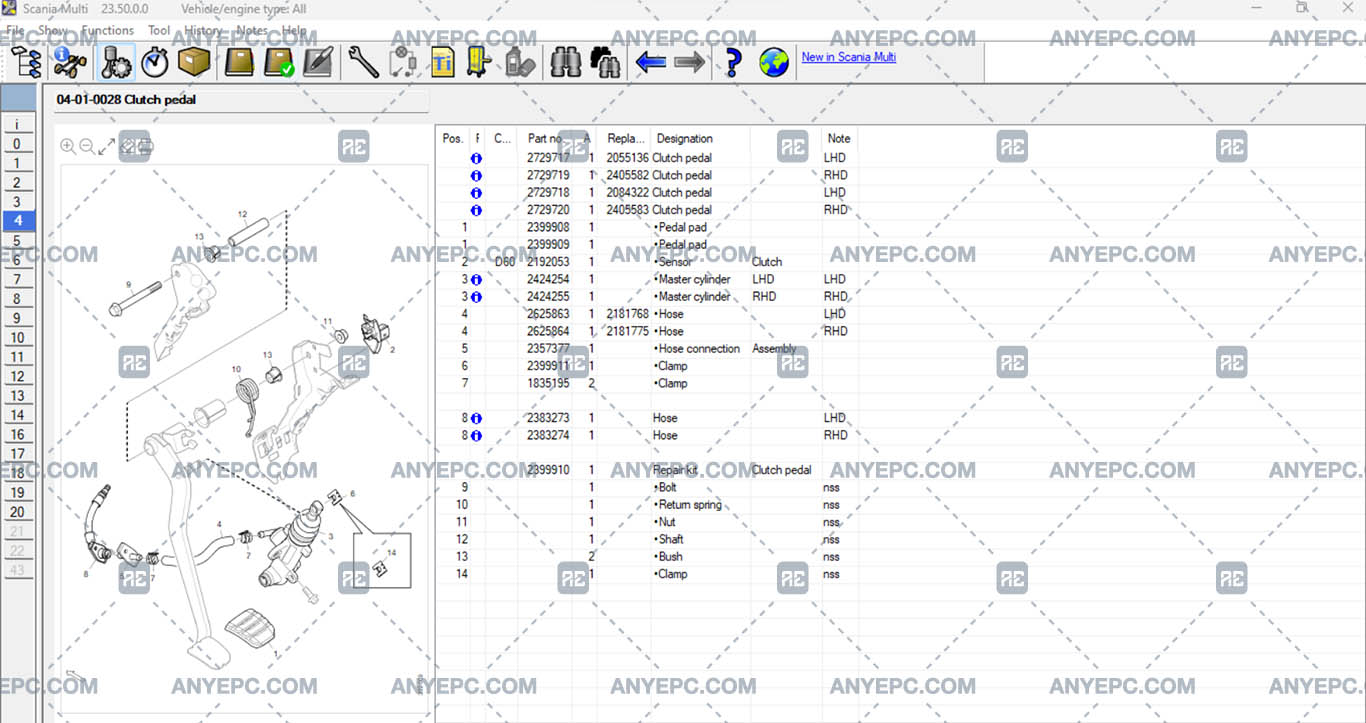The width and height of the screenshot is (1366, 723).
Task: Click the oil can icon
Action: click(x=519, y=62)
